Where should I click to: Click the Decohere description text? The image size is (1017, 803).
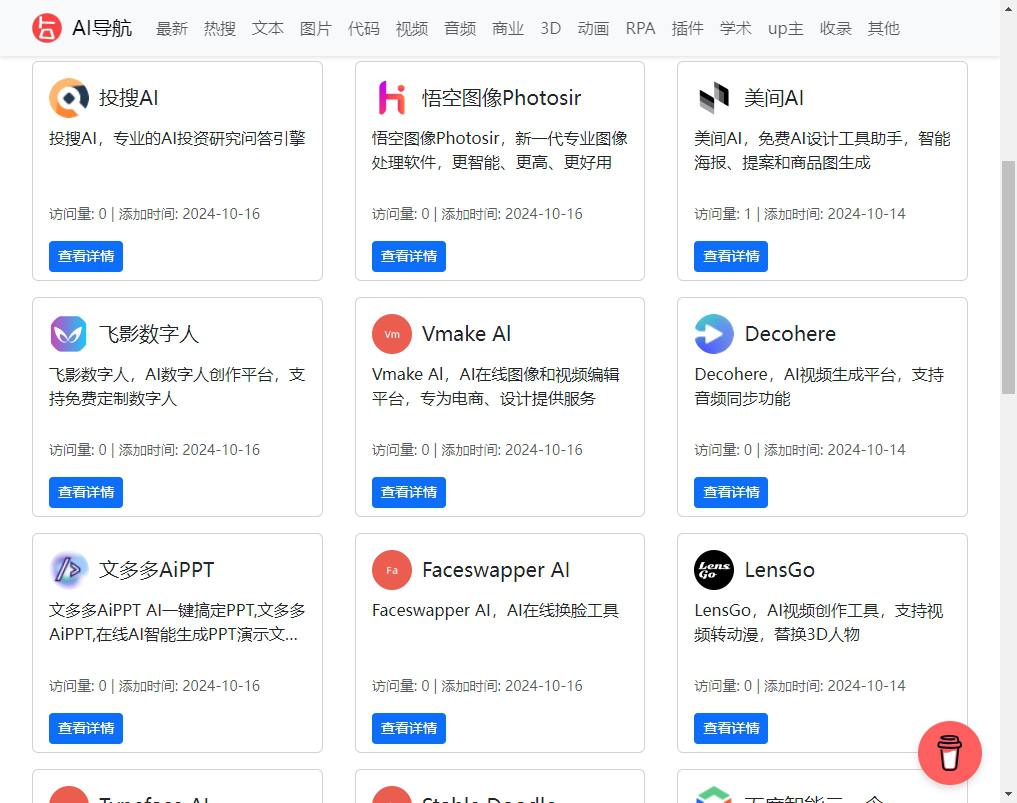click(x=819, y=387)
